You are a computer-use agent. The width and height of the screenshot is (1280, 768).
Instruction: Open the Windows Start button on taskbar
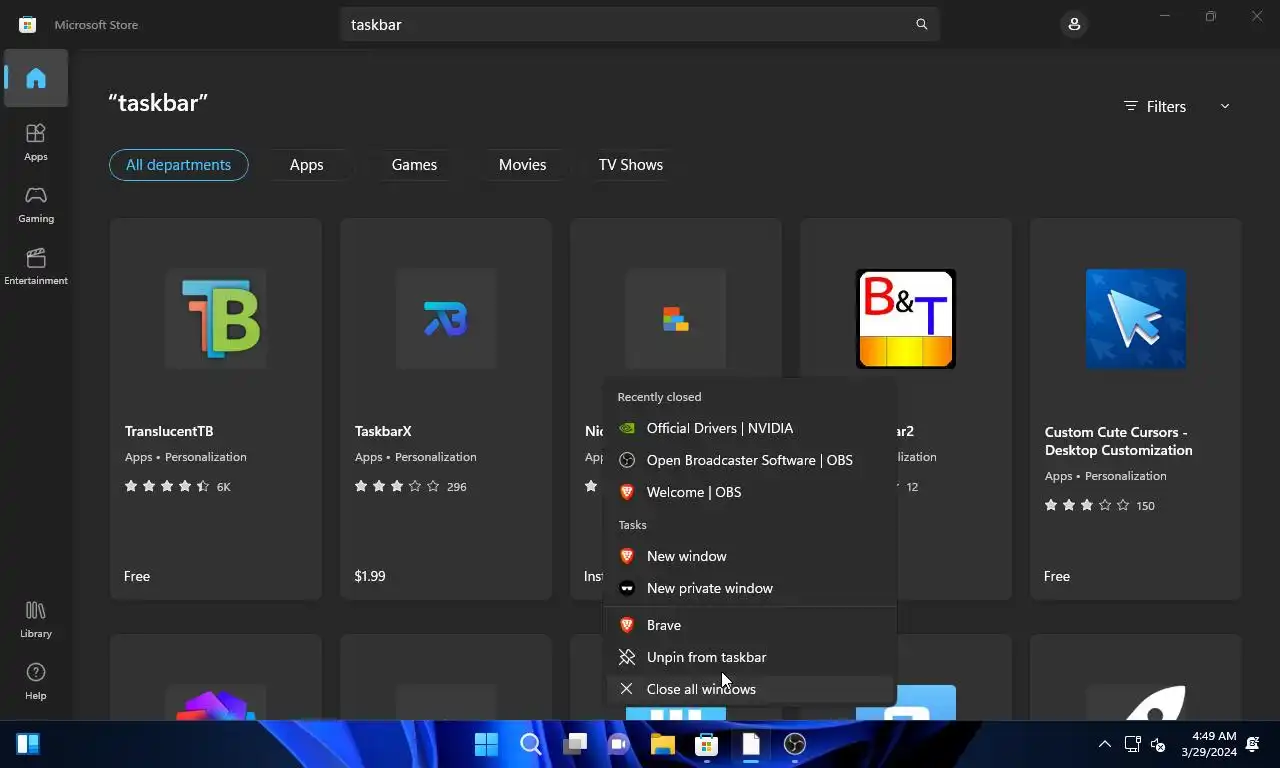(487, 744)
